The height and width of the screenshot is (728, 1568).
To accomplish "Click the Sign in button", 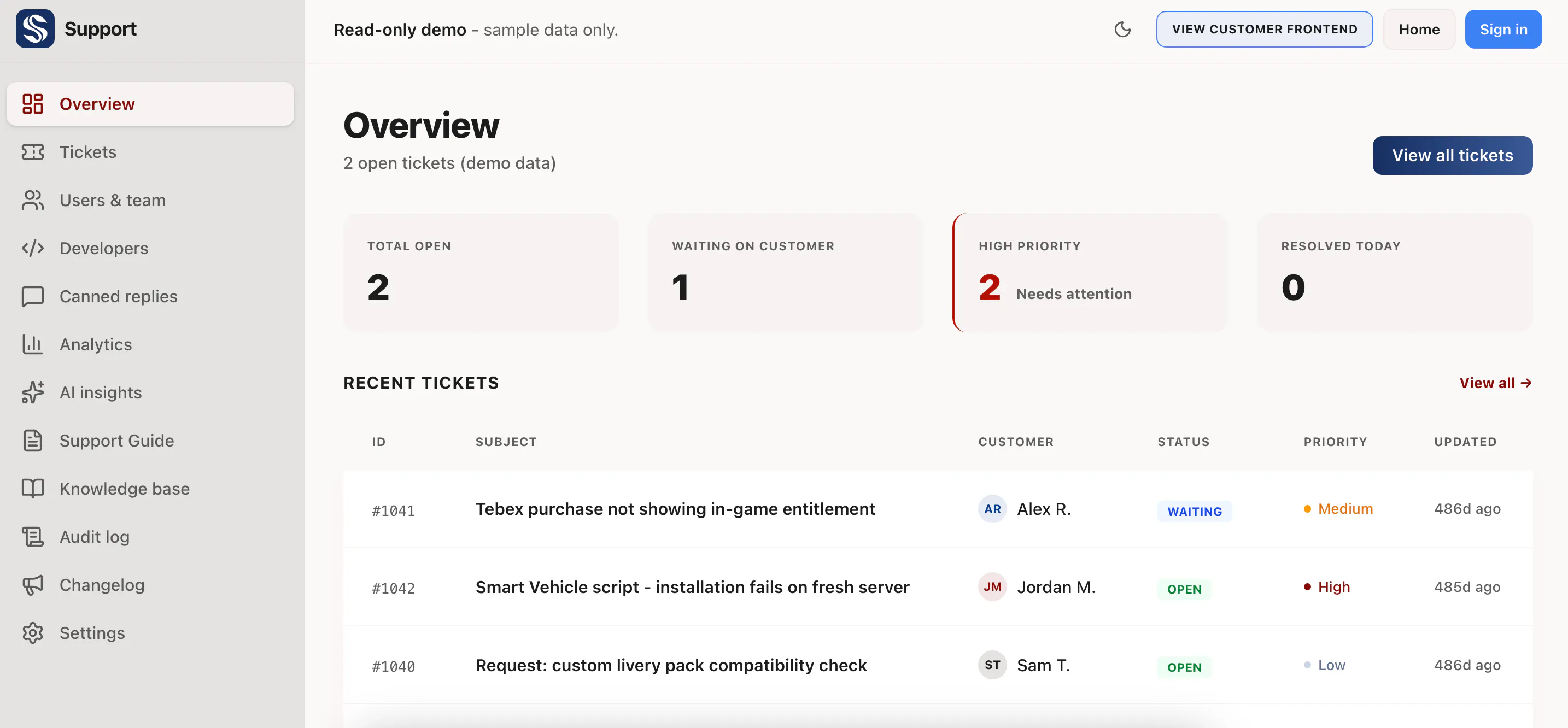I will (x=1503, y=29).
